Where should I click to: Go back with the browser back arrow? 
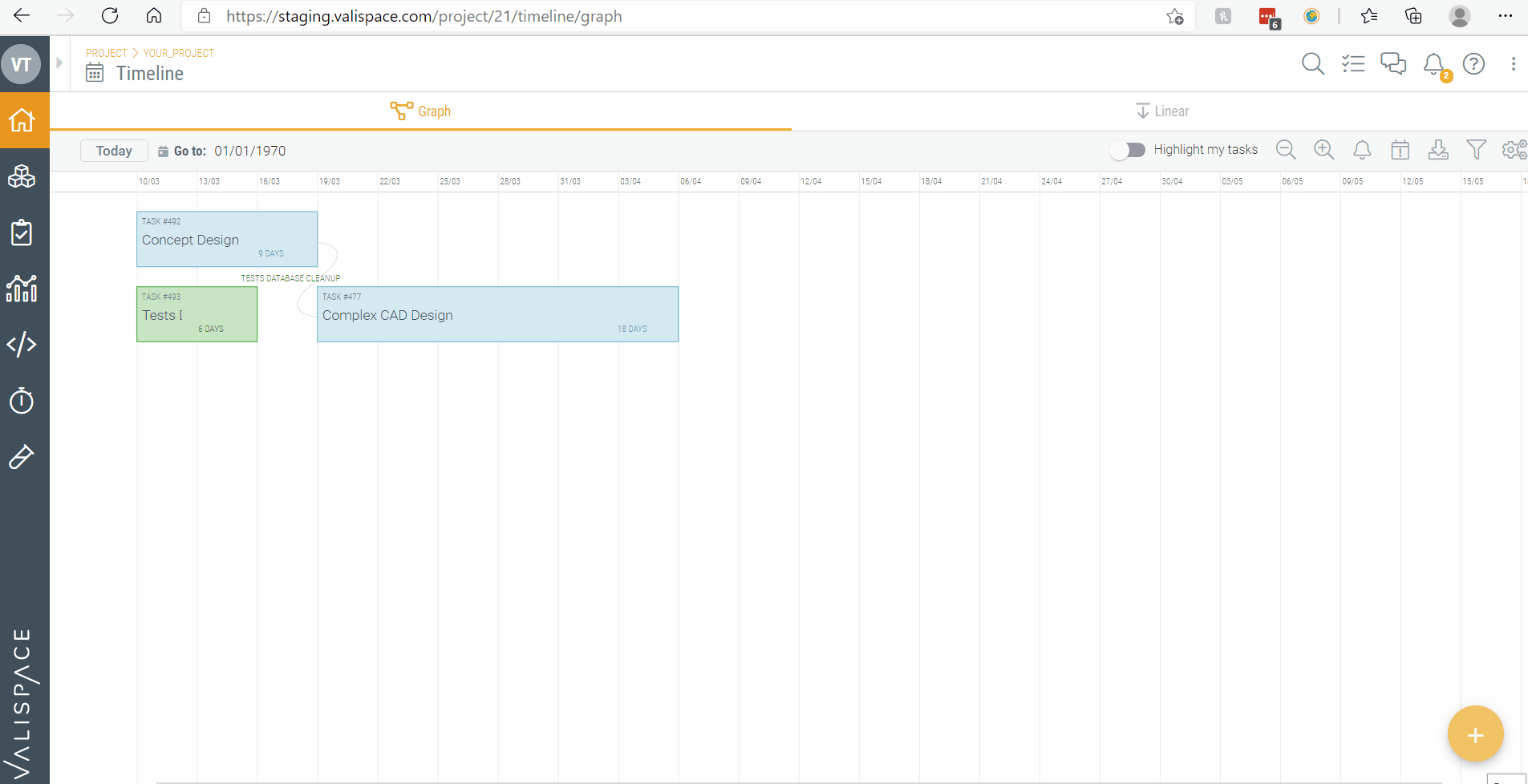(22, 16)
